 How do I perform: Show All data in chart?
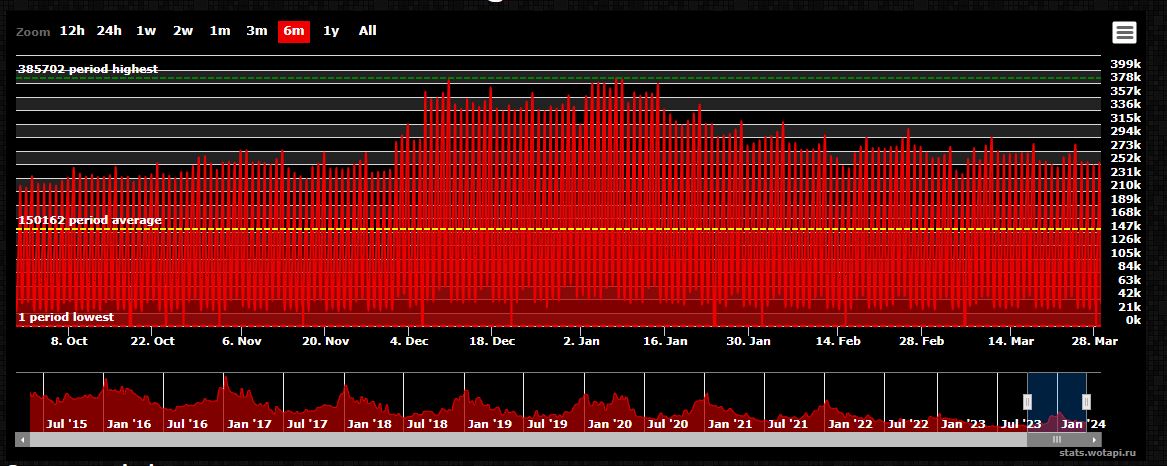pos(368,31)
